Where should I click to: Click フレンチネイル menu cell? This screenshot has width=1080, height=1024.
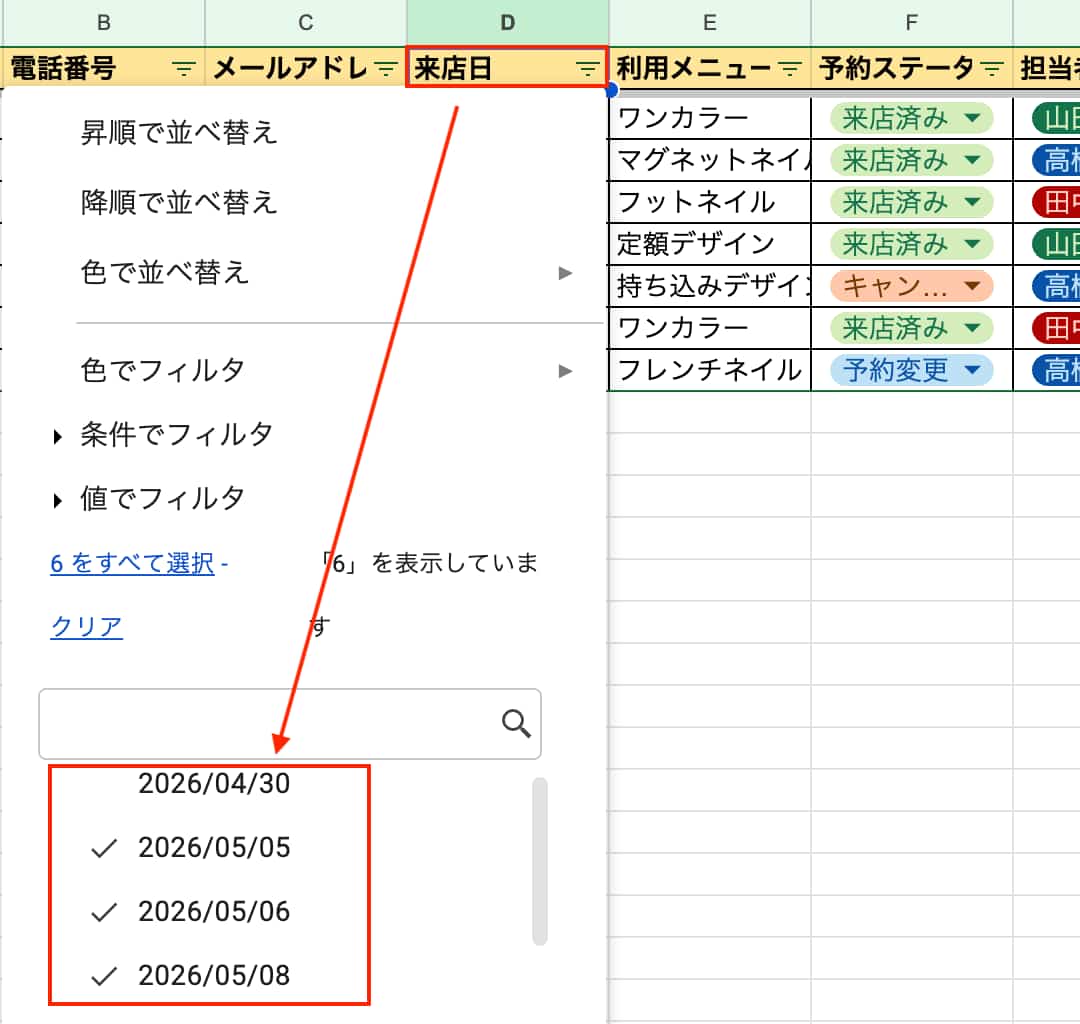710,370
